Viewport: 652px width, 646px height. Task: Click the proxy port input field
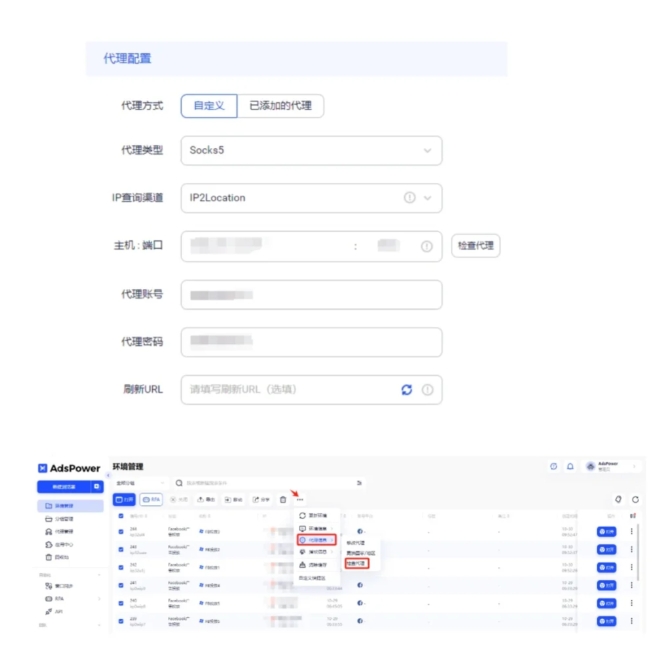(x=389, y=246)
